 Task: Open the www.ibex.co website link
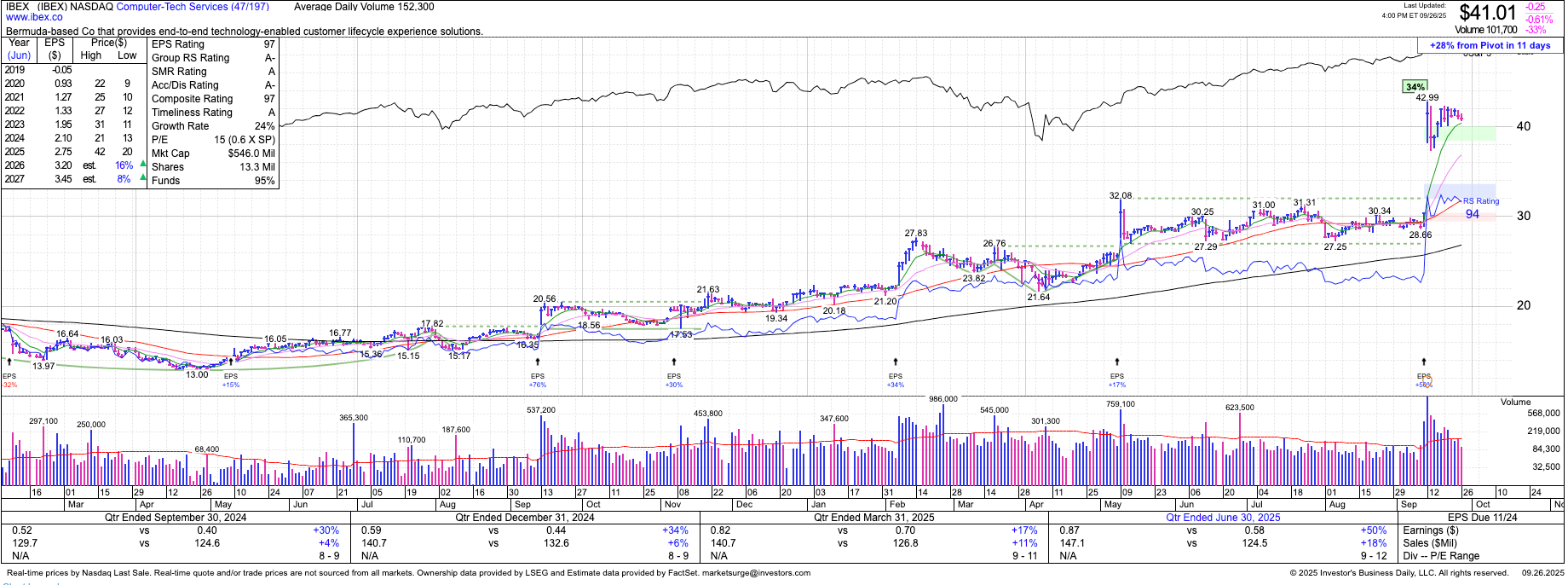[34, 17]
